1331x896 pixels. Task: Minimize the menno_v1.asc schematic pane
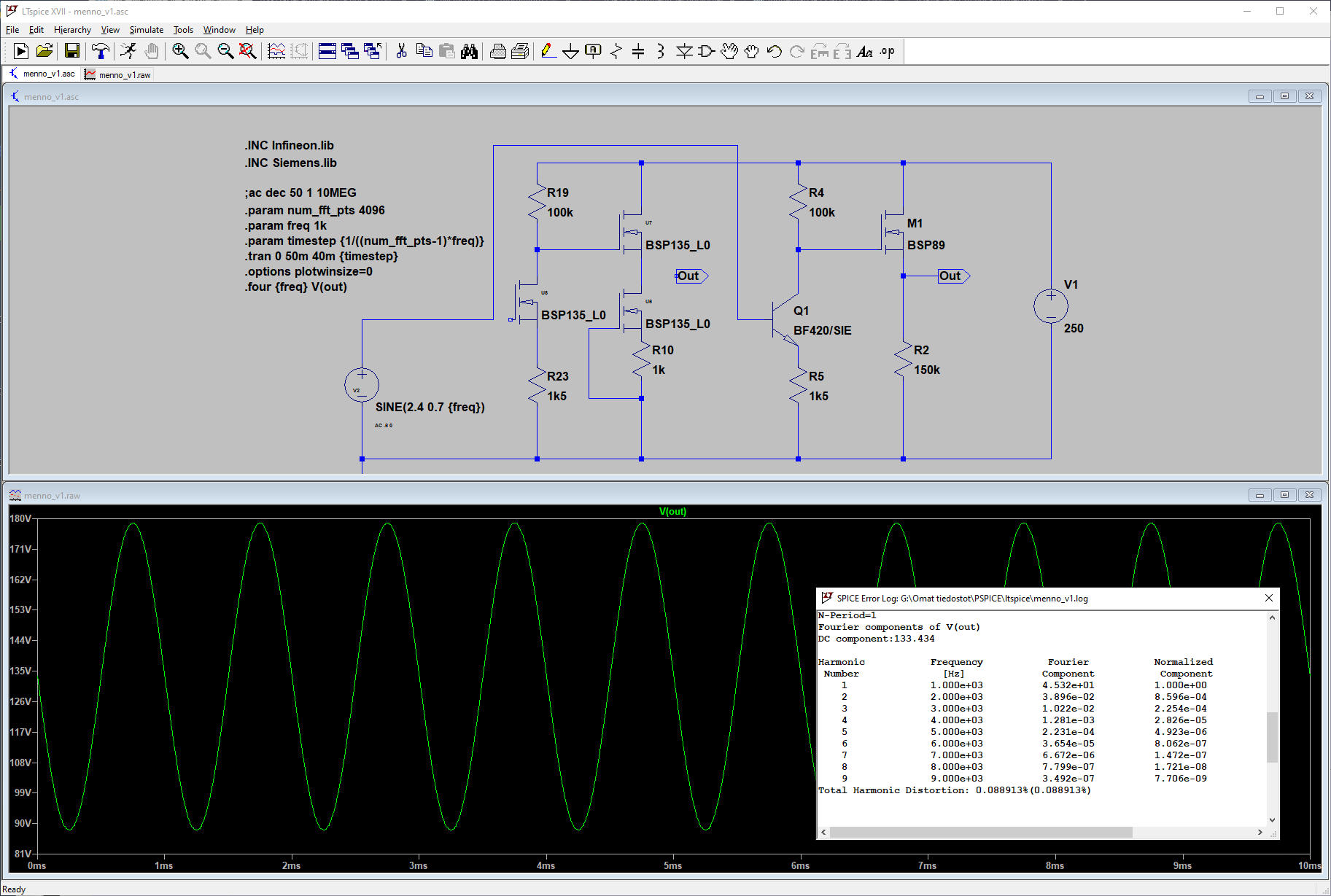point(1260,96)
